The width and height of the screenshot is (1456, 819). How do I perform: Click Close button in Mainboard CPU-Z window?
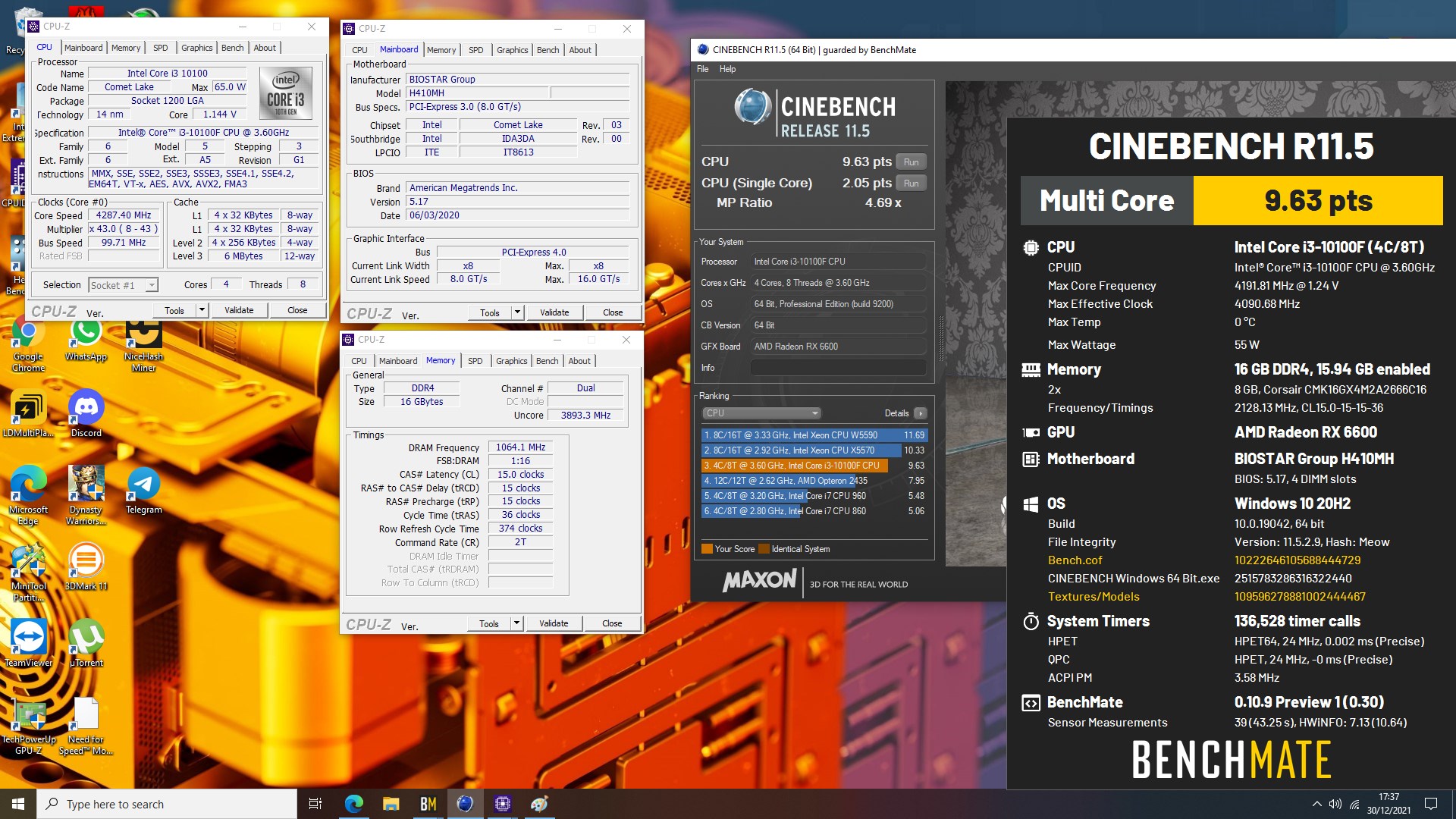click(x=613, y=312)
